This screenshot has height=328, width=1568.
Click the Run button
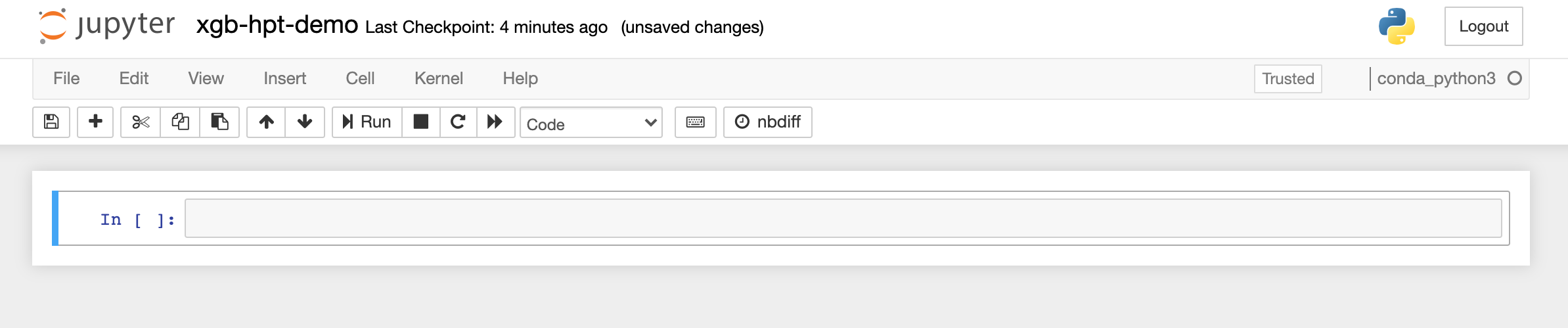point(367,122)
